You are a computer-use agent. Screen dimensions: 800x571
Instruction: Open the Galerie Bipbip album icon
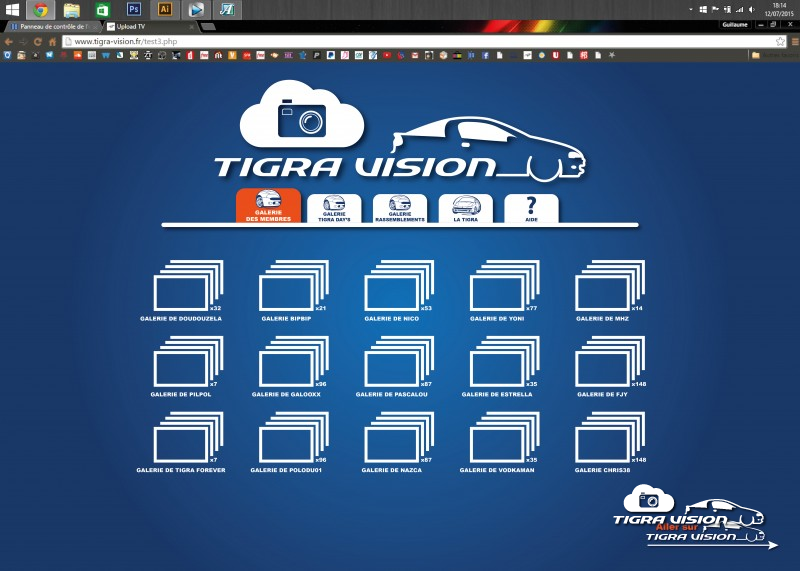point(292,287)
